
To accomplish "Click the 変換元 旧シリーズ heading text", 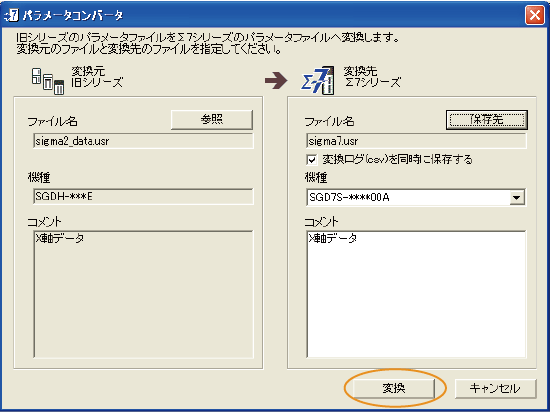I will pos(97,77).
